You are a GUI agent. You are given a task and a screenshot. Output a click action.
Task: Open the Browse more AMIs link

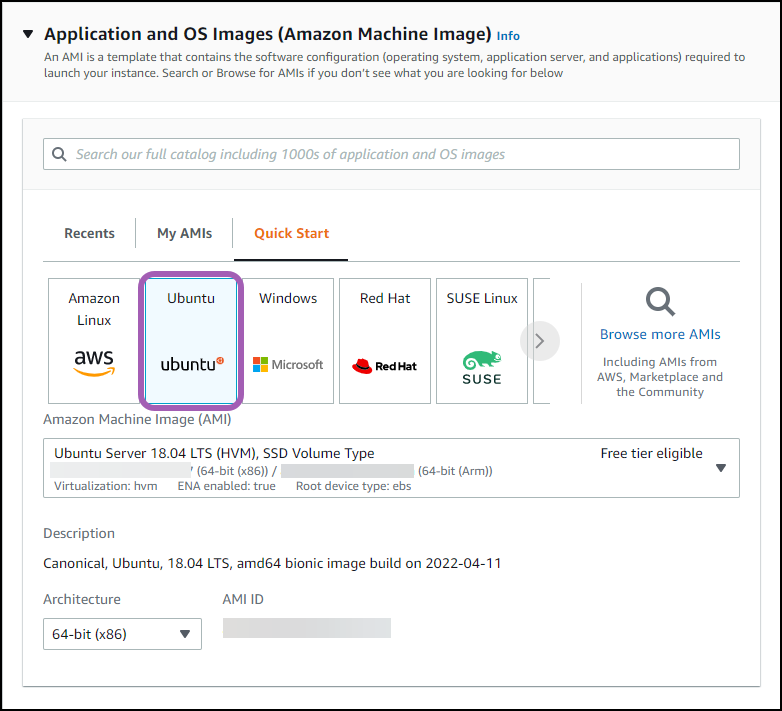(x=660, y=334)
